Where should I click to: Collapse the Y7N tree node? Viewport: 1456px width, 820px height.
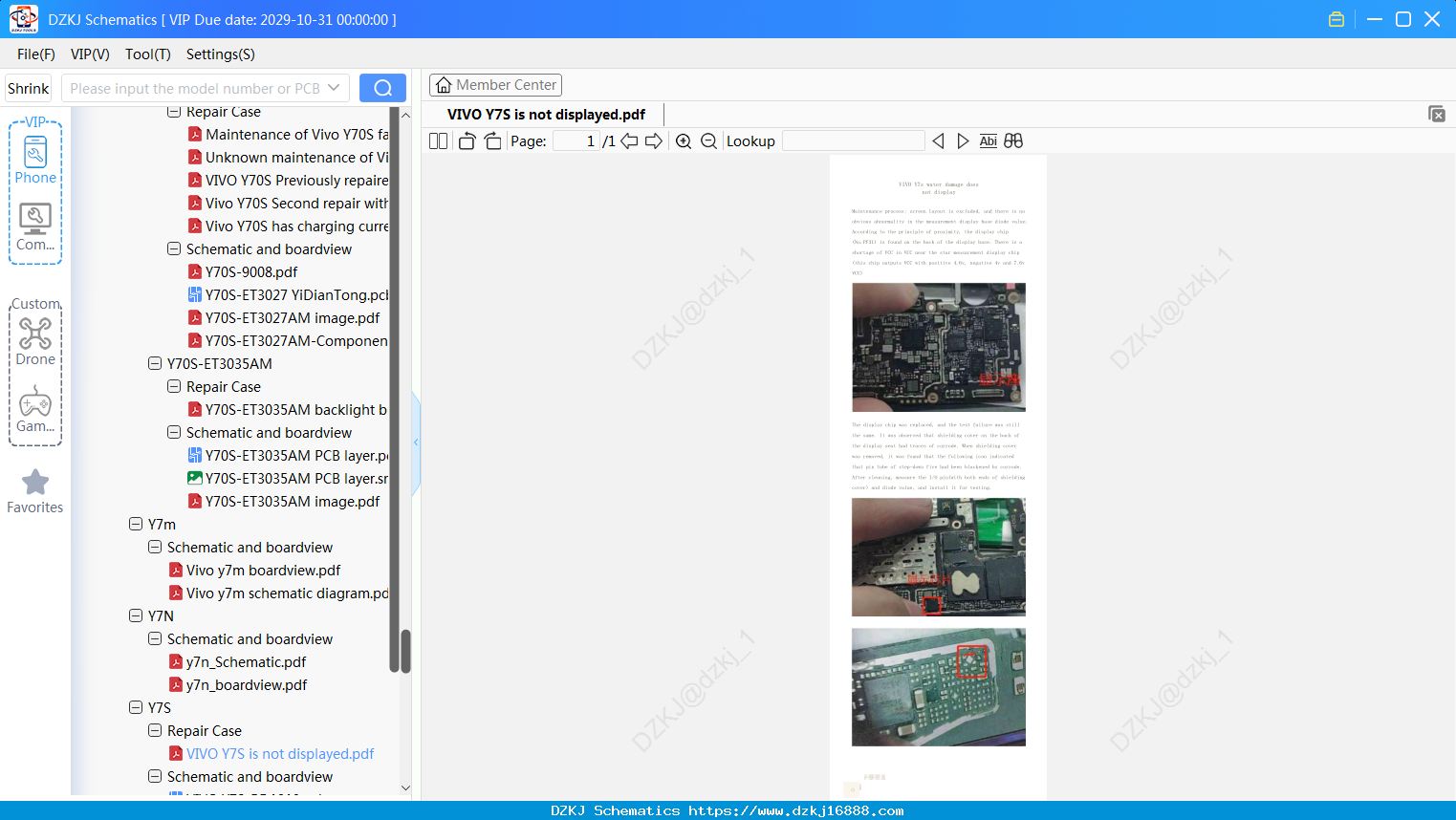click(136, 615)
